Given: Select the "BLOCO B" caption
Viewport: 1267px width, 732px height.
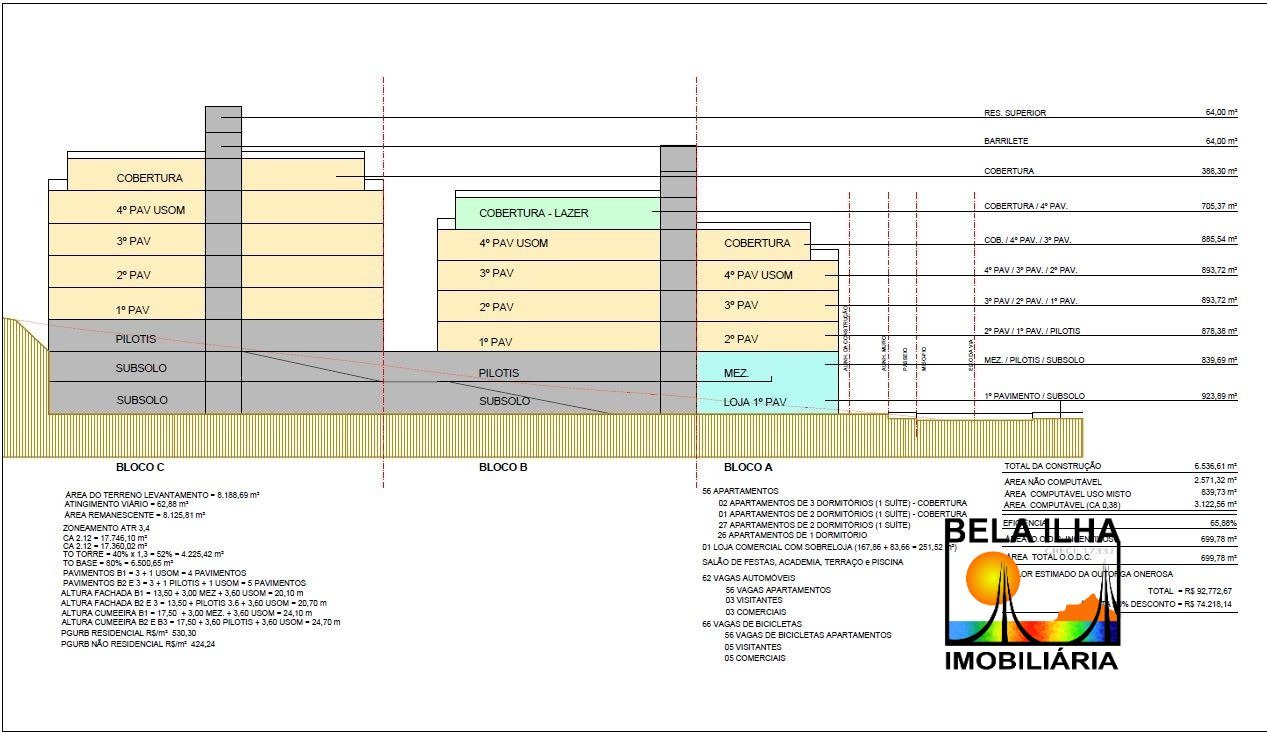Looking at the screenshot, I should click(503, 467).
